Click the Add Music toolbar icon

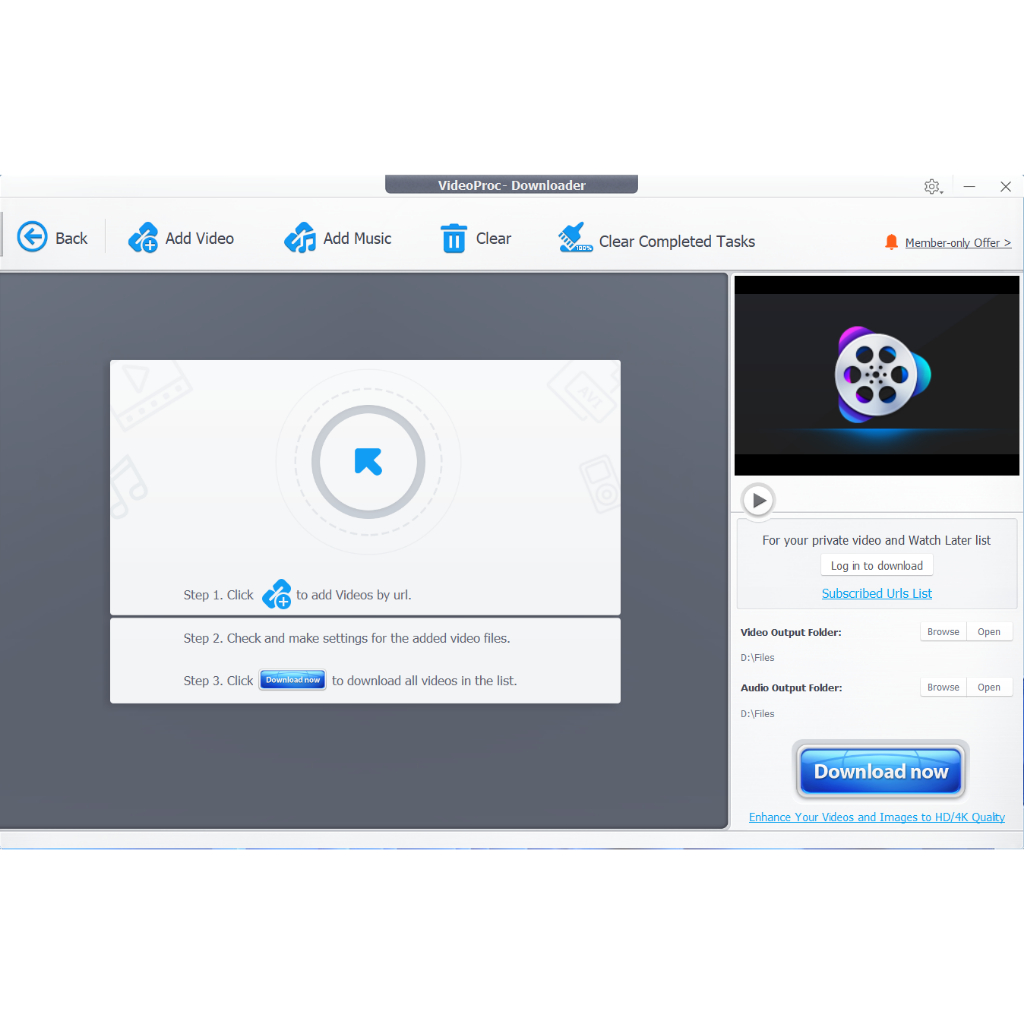click(300, 238)
